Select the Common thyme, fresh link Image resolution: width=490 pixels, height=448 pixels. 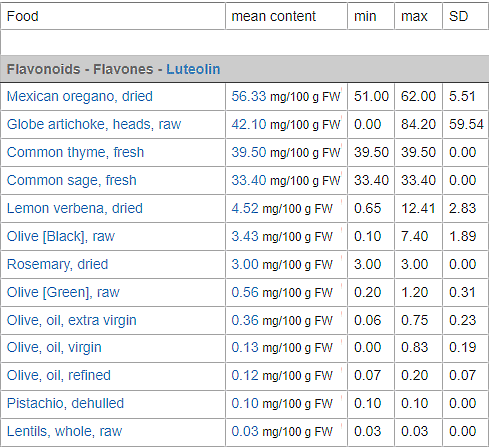pyautogui.click(x=75, y=152)
